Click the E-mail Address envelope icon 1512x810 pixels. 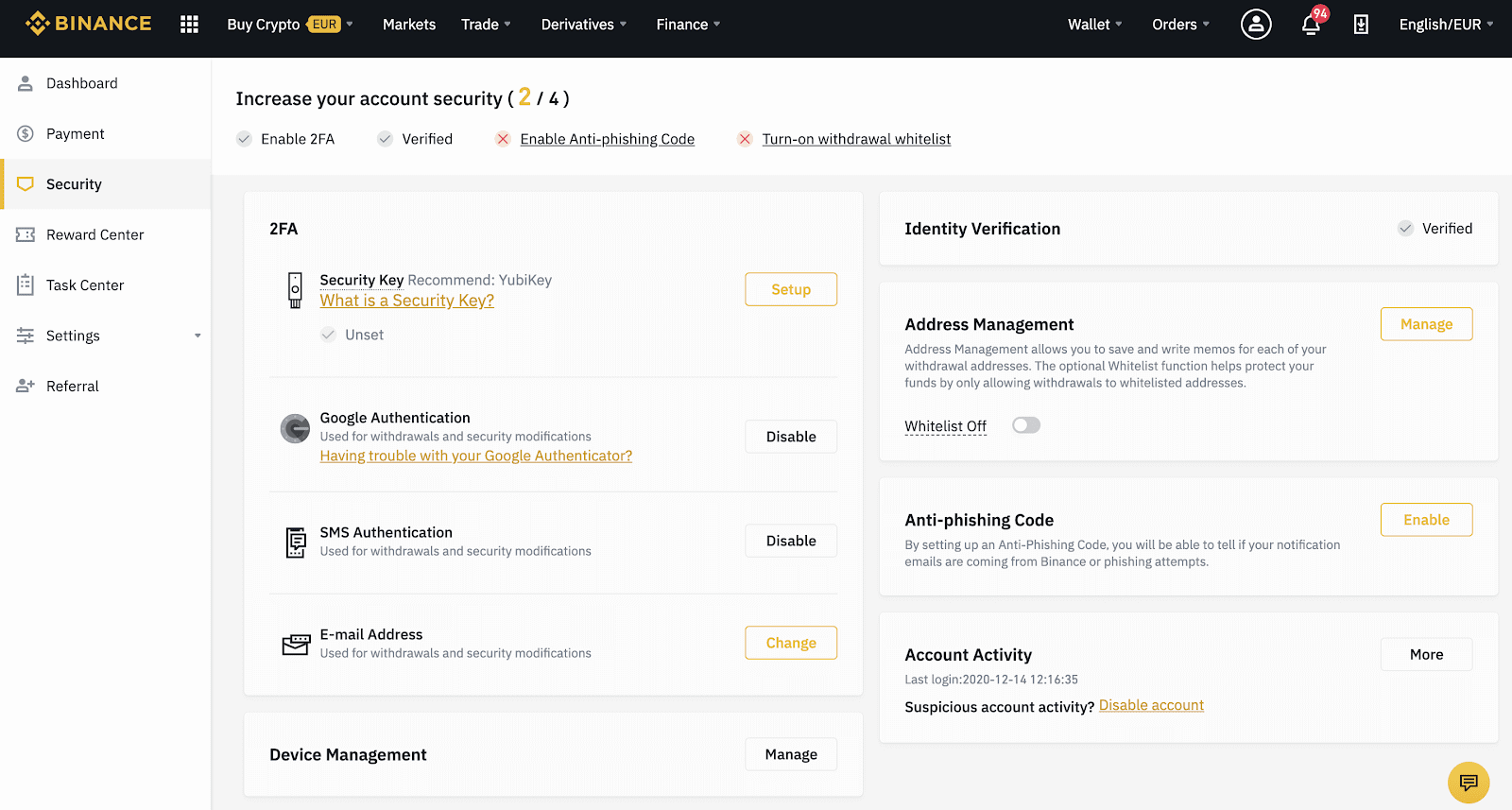click(296, 645)
